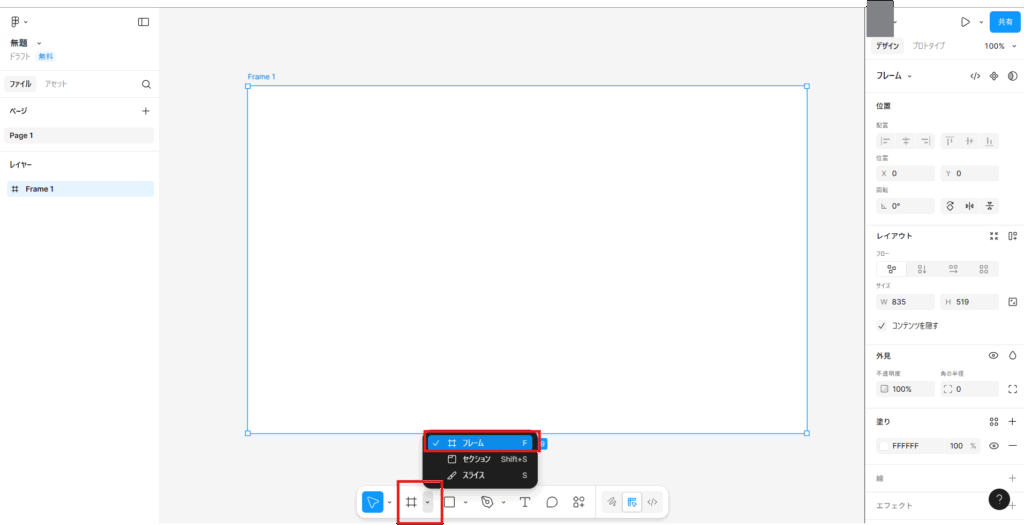
Task: Expand the frame tool dropdown arrow
Action: [428, 502]
